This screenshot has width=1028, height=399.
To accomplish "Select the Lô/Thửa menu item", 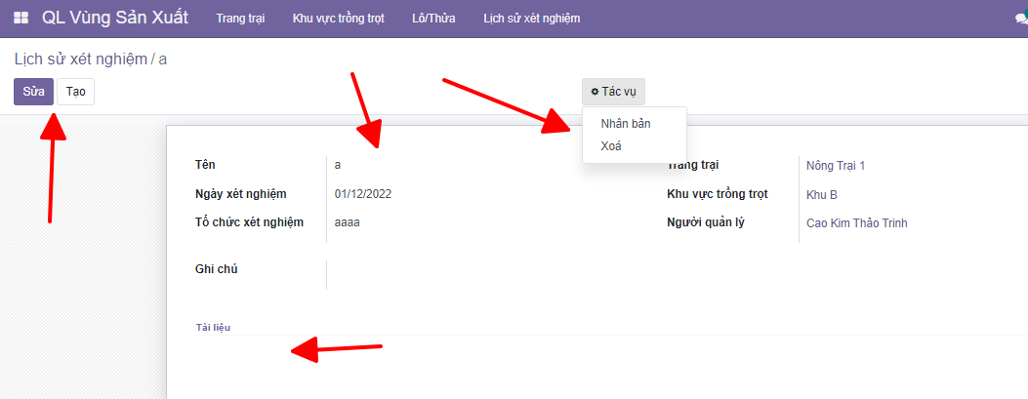I will tap(434, 18).
